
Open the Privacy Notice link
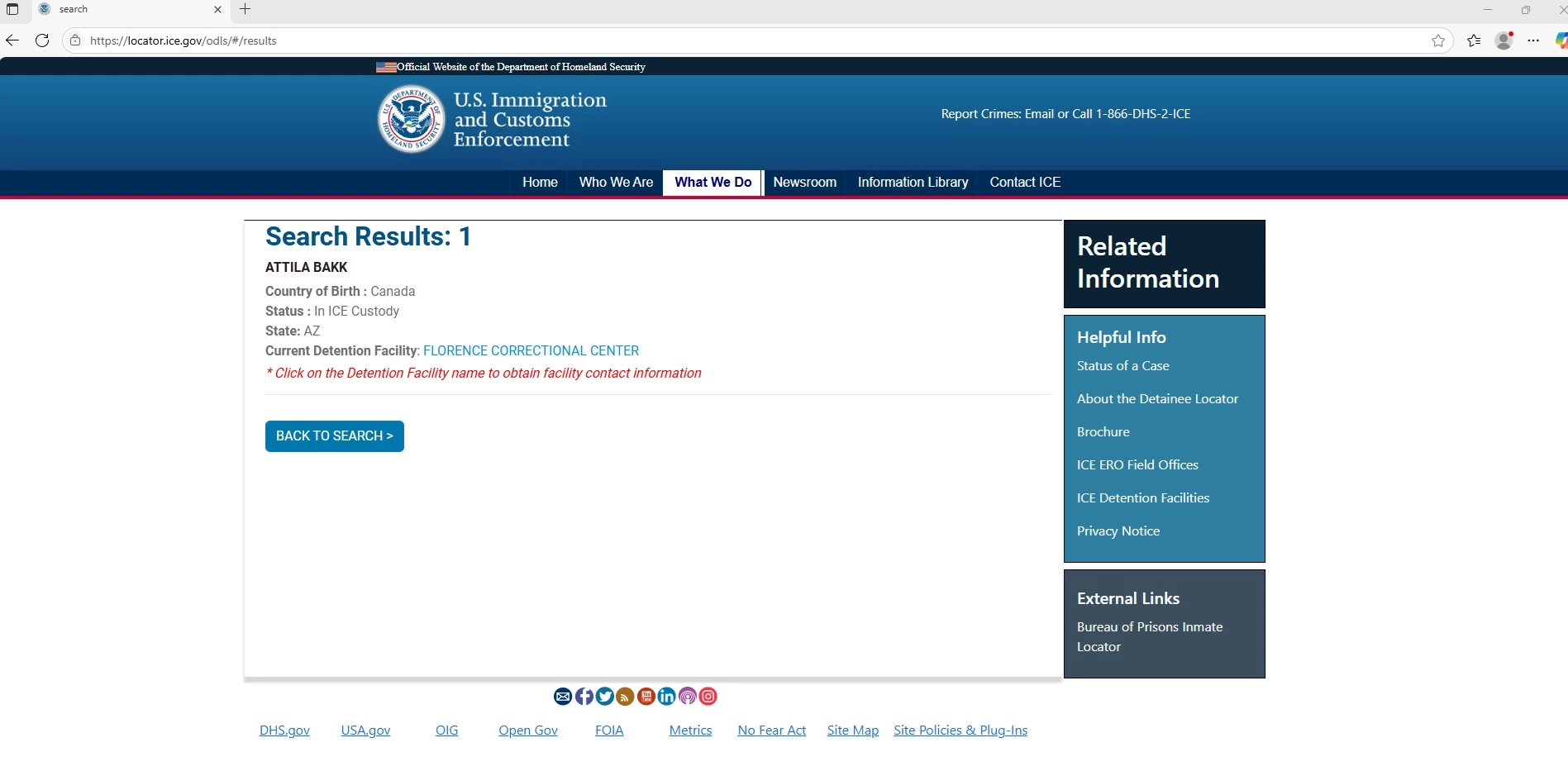tap(1118, 531)
